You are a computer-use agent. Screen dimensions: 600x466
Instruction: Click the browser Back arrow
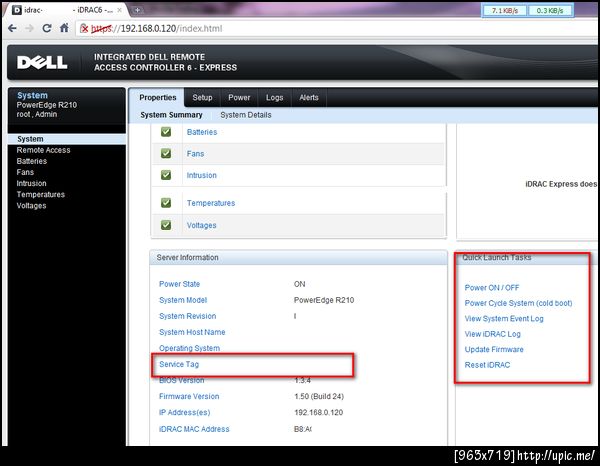pyautogui.click(x=12, y=28)
